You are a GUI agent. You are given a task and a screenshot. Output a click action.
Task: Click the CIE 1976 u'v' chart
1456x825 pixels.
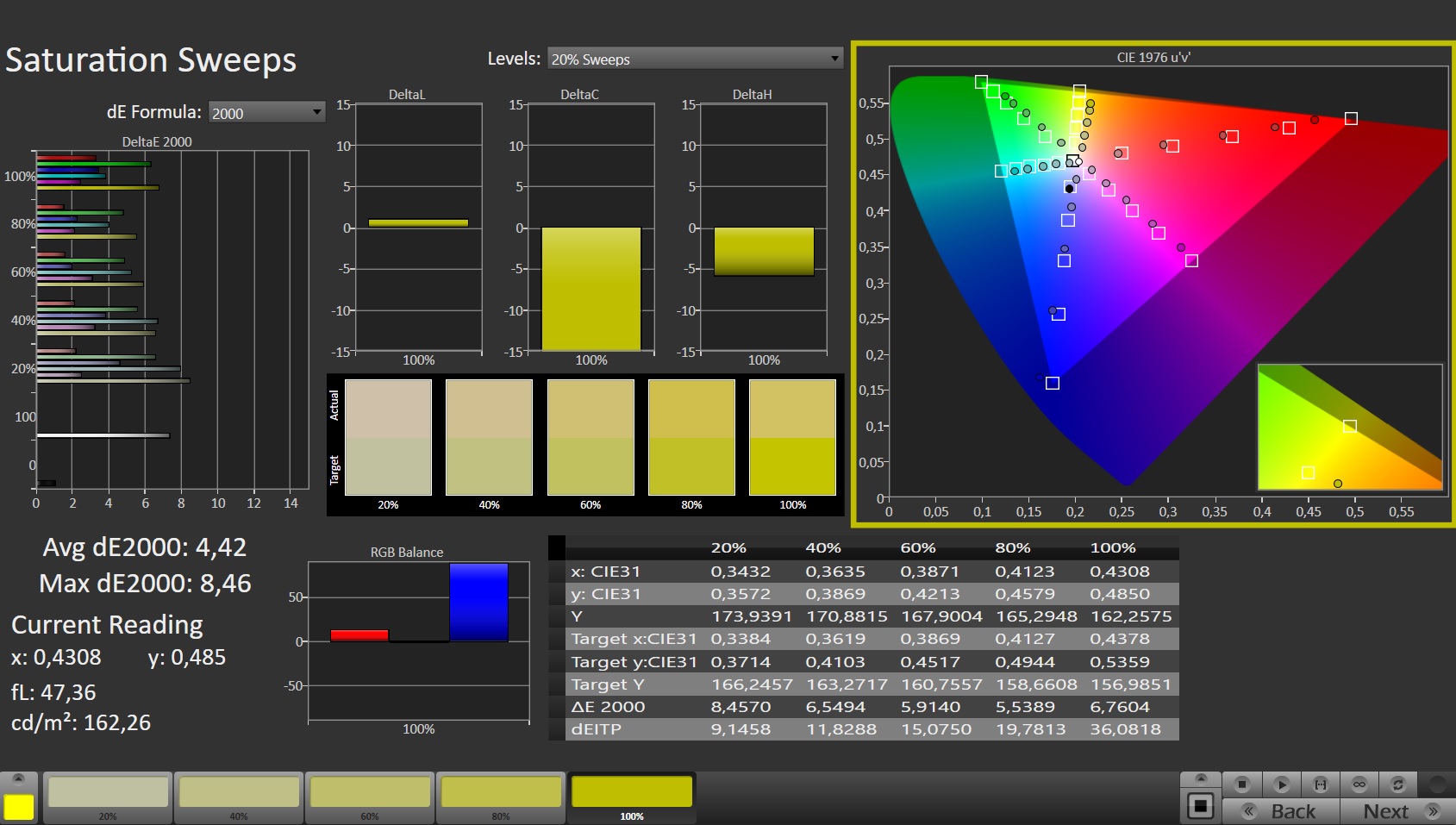click(x=1153, y=284)
